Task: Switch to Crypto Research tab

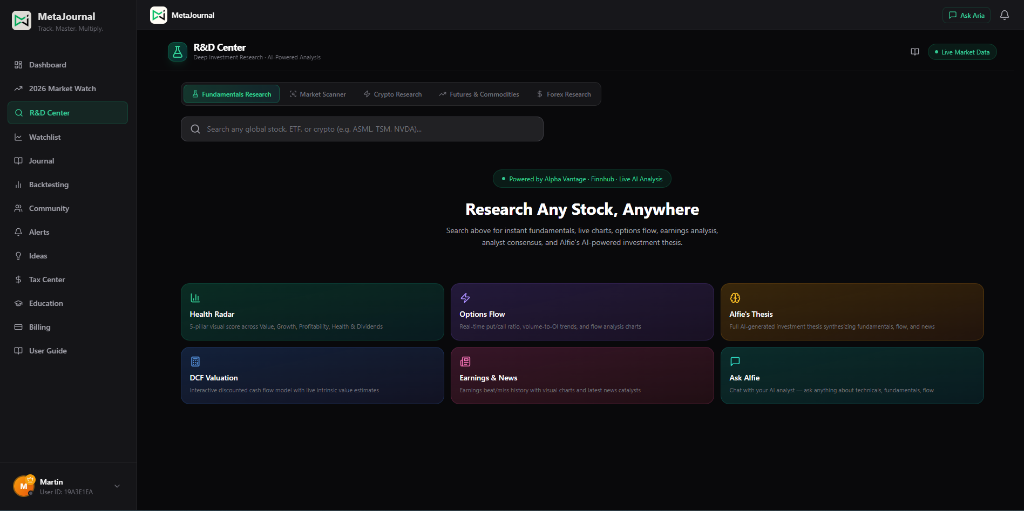Action: point(392,94)
